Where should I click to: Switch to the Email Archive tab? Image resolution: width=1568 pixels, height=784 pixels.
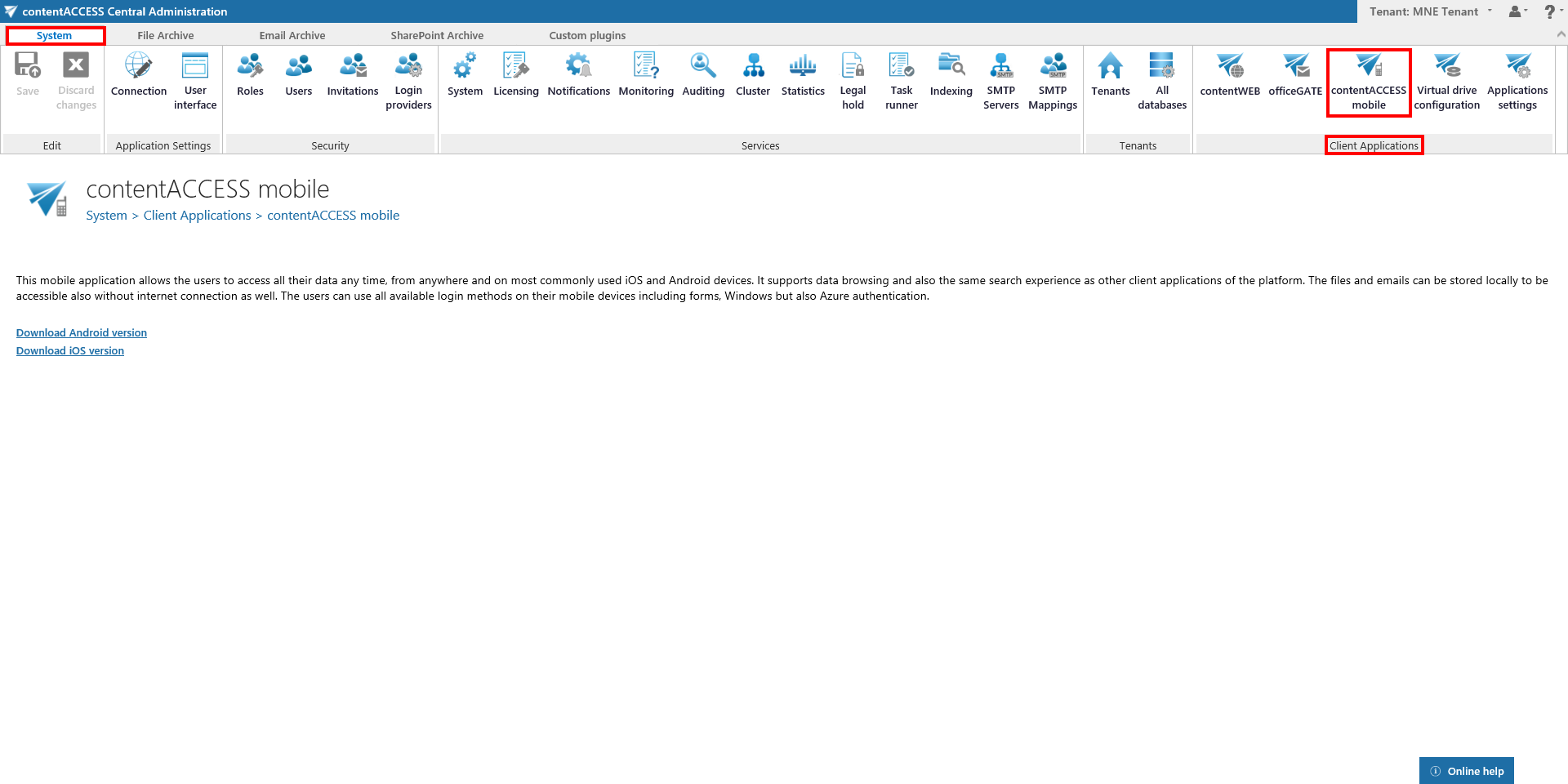pyautogui.click(x=292, y=35)
